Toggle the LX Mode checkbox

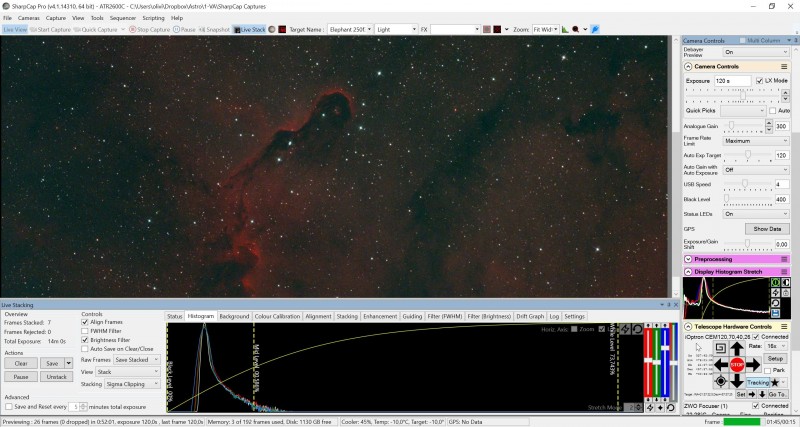(759, 81)
